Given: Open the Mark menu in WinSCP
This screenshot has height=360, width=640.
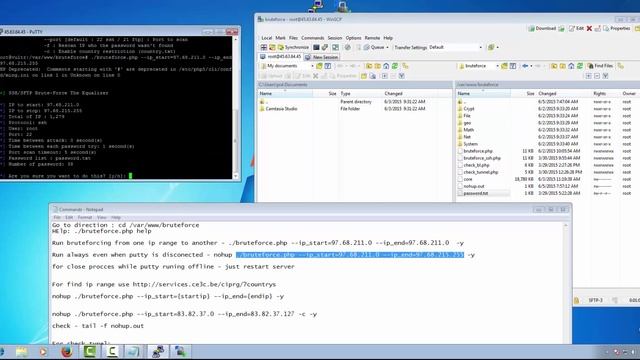Looking at the screenshot, I should (x=280, y=38).
